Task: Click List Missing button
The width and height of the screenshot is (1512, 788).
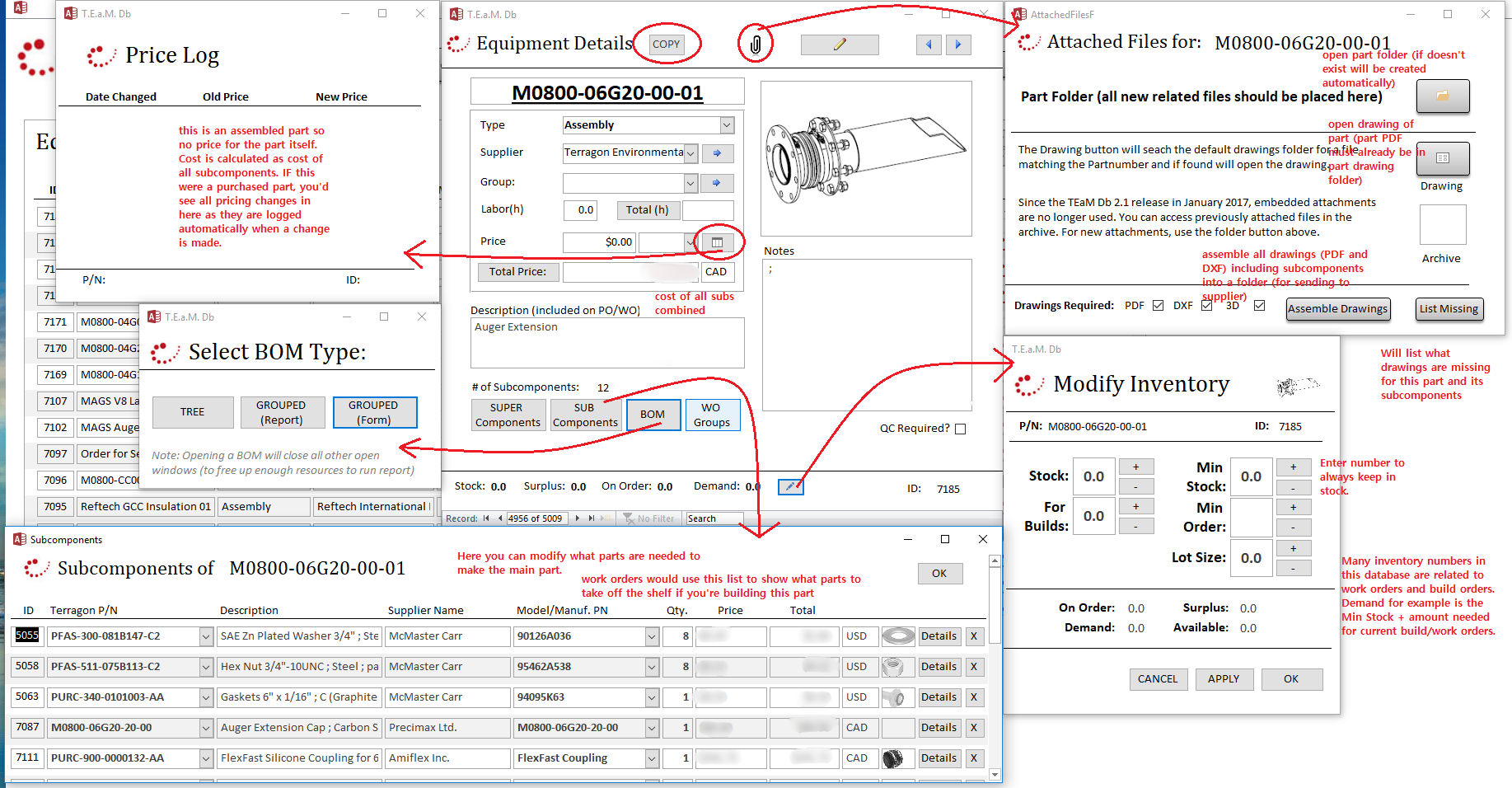Action: [x=1449, y=309]
